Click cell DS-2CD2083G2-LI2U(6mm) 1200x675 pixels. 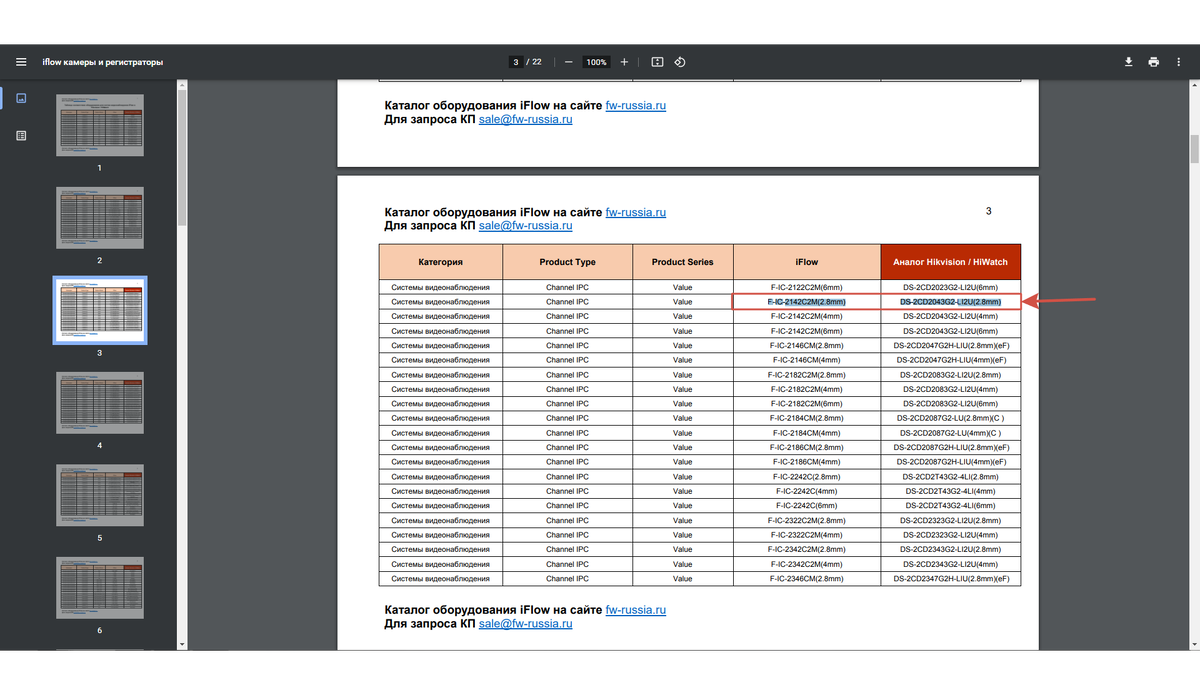pyautogui.click(x=951, y=403)
